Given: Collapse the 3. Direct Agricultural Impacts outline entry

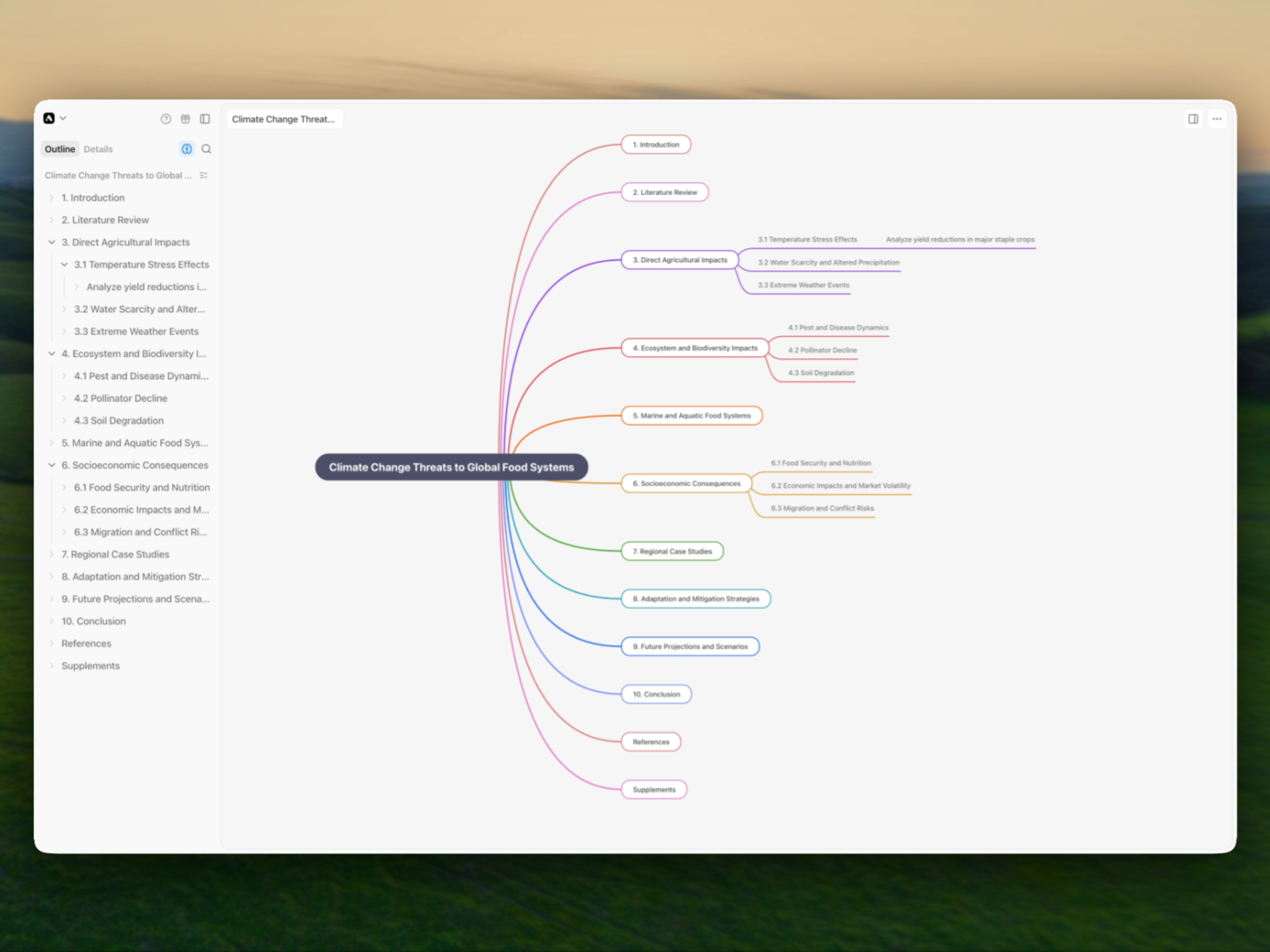Looking at the screenshot, I should pos(52,242).
